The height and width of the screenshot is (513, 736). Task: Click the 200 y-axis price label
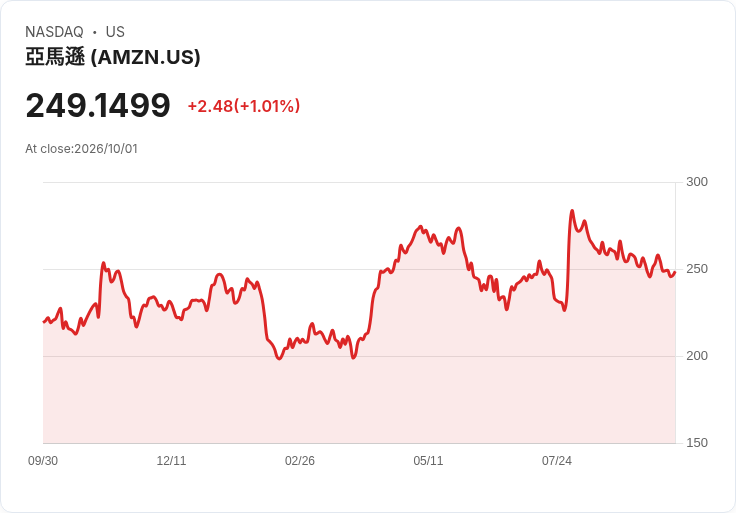[x=697, y=356]
